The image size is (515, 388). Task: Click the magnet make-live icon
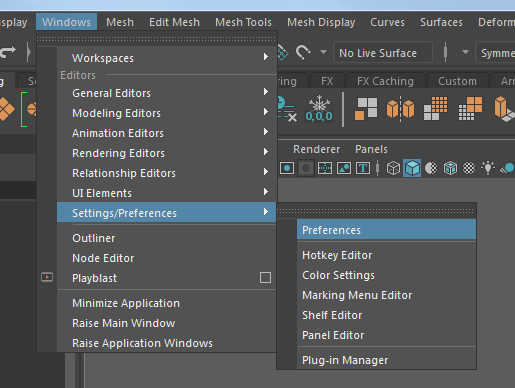(x=303, y=52)
